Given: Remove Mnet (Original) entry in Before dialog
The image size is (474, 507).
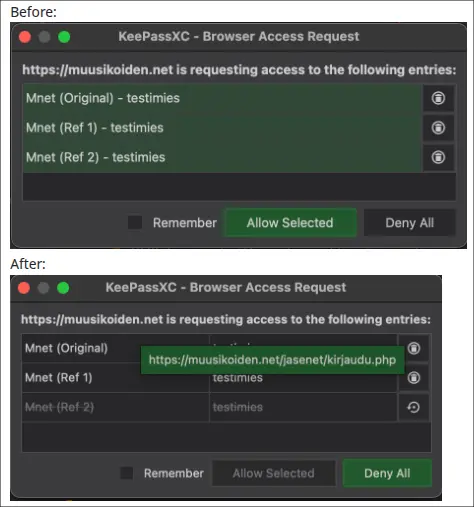Looking at the screenshot, I should pos(438,98).
